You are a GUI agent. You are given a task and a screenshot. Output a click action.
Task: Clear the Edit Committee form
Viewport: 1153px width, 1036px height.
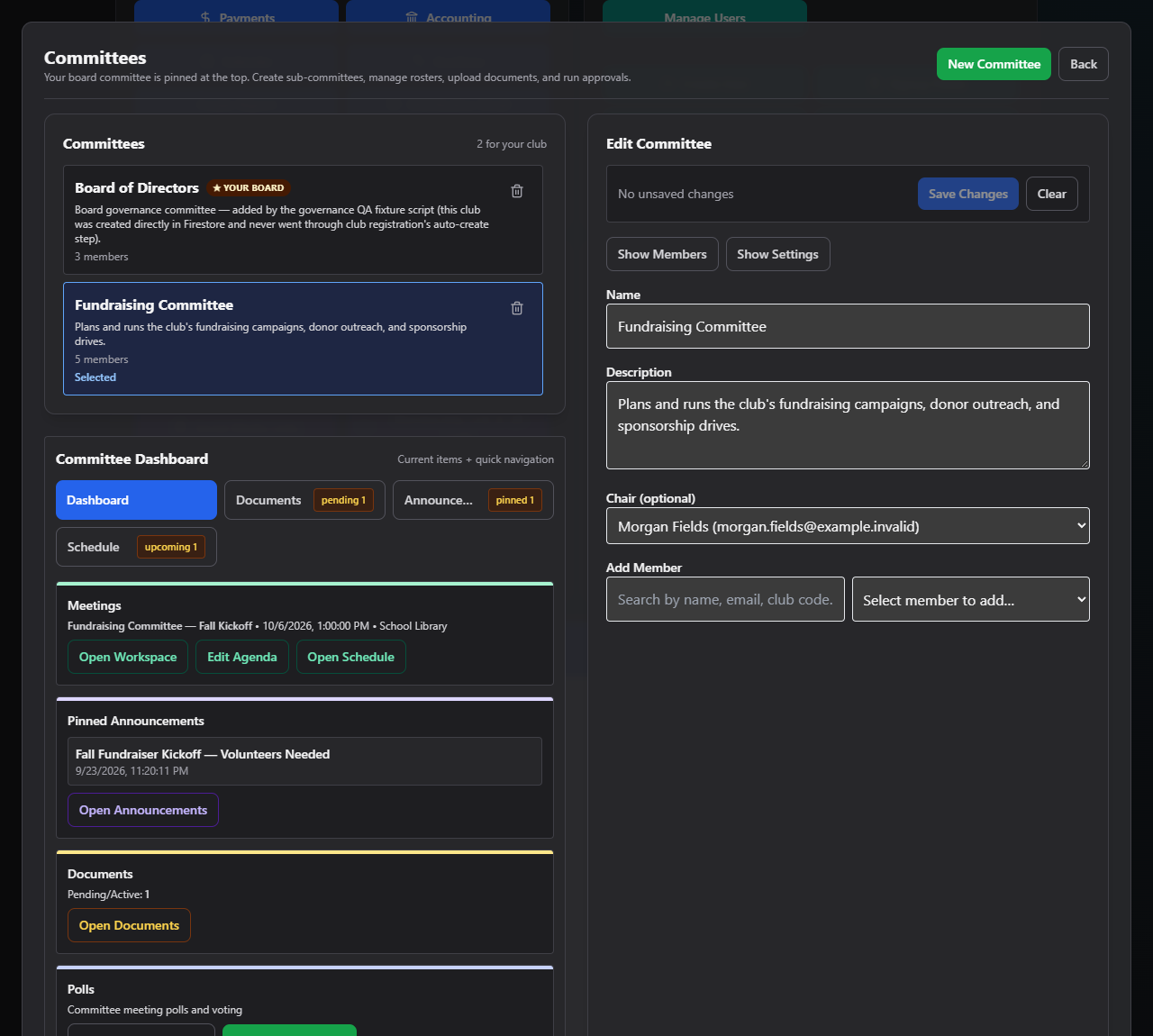1051,194
